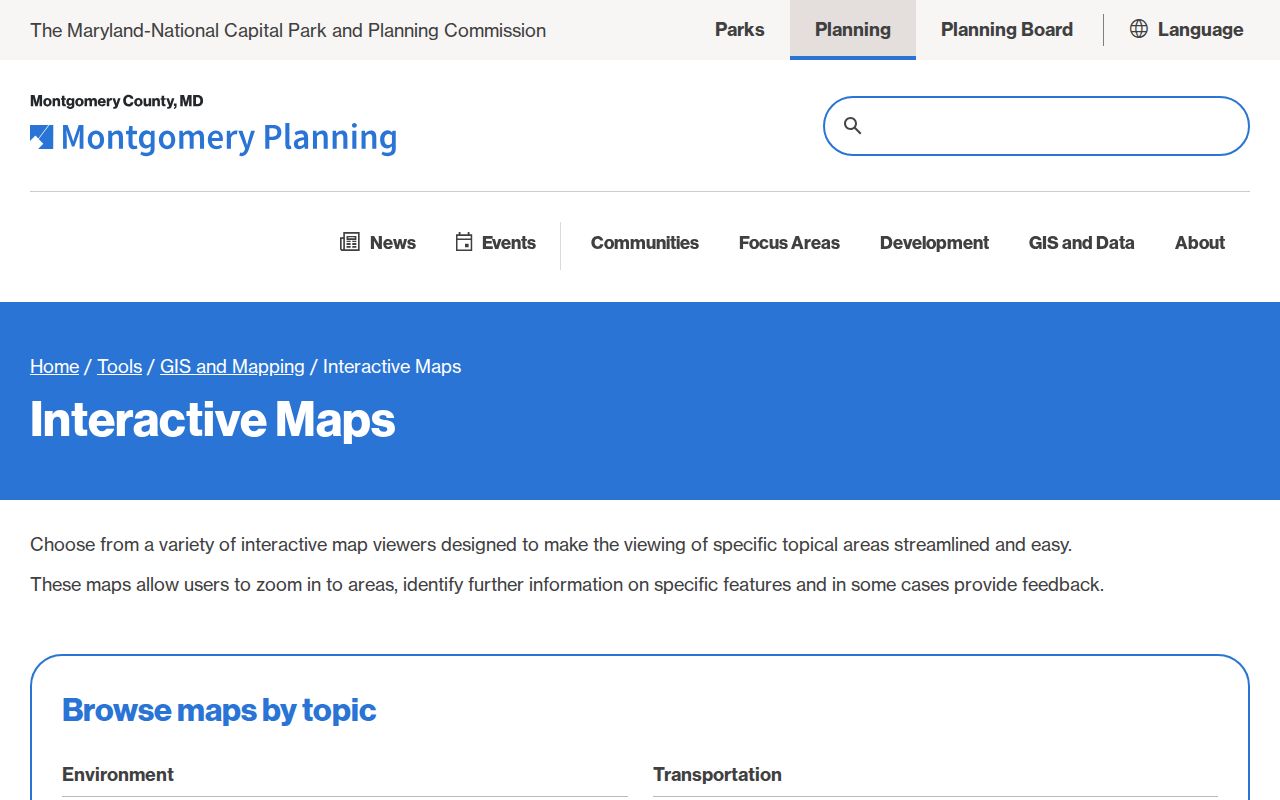This screenshot has width=1280, height=800.
Task: Go to the Events page
Action: coord(496,242)
